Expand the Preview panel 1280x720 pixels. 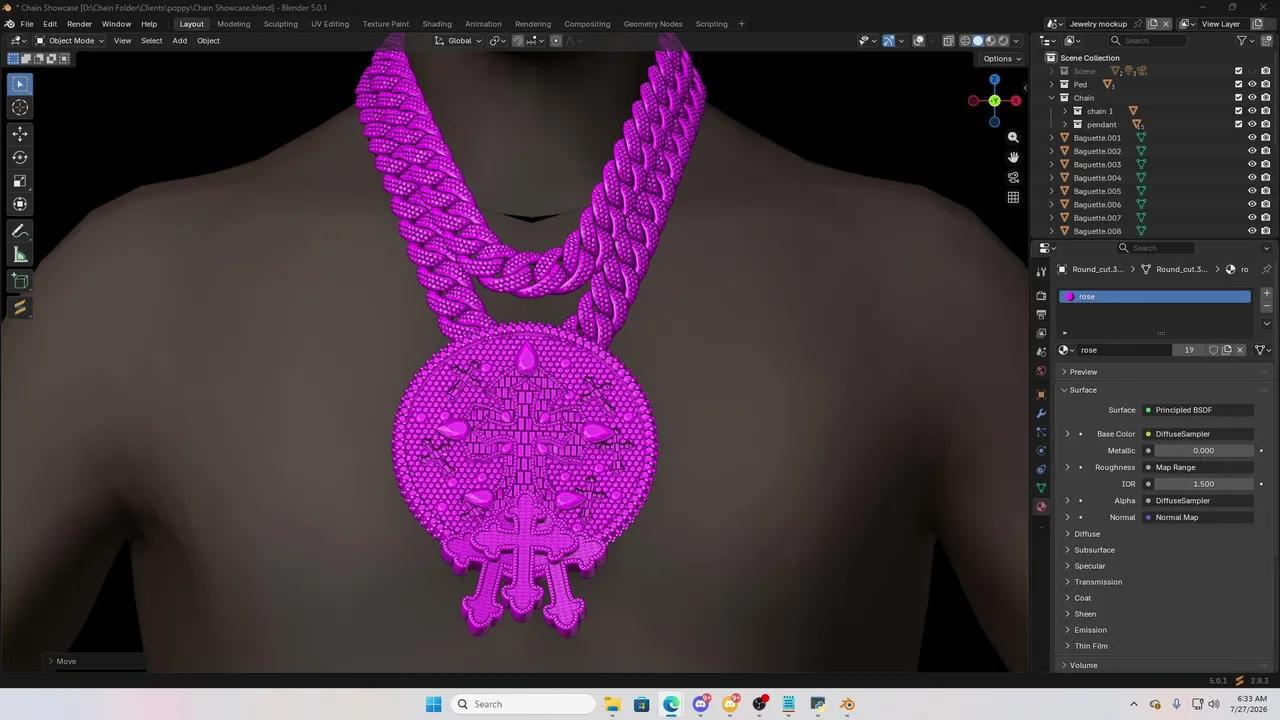[x=1083, y=372]
